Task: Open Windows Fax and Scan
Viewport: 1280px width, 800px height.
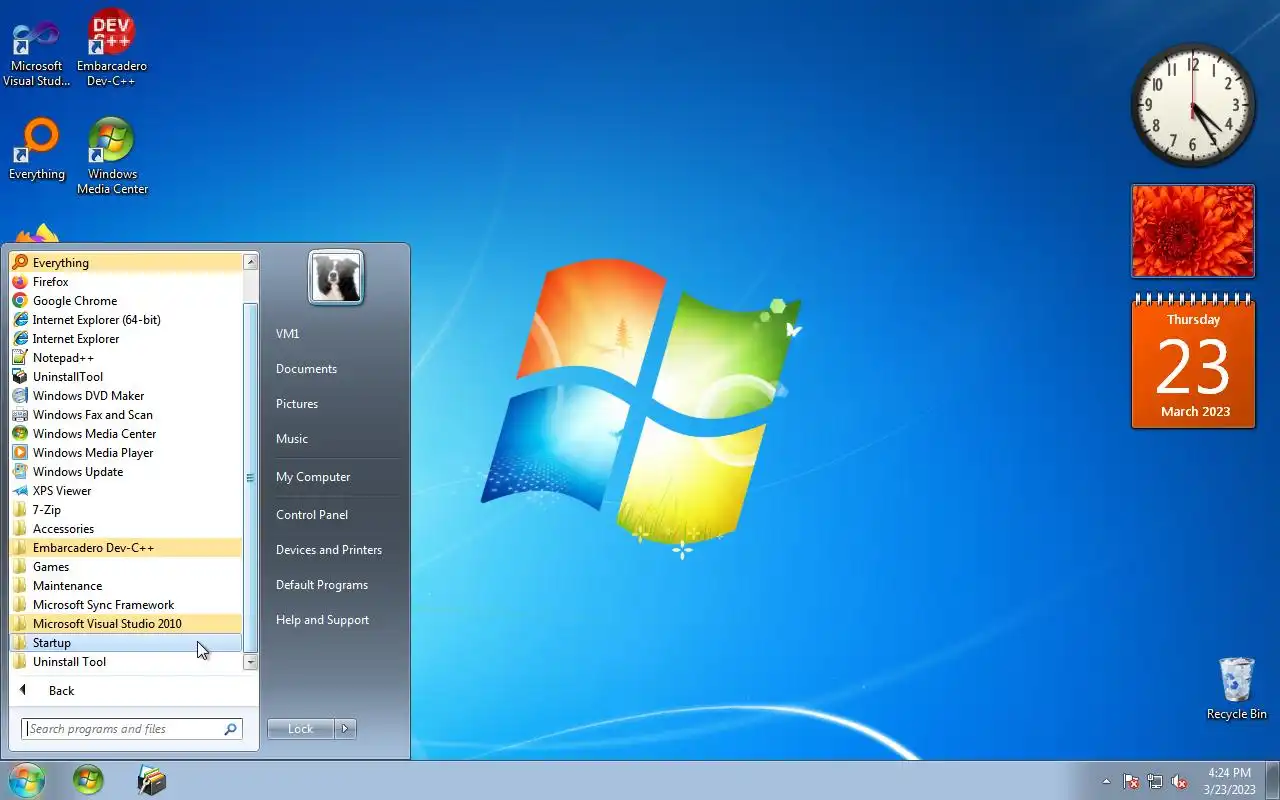Action: pos(126,415)
